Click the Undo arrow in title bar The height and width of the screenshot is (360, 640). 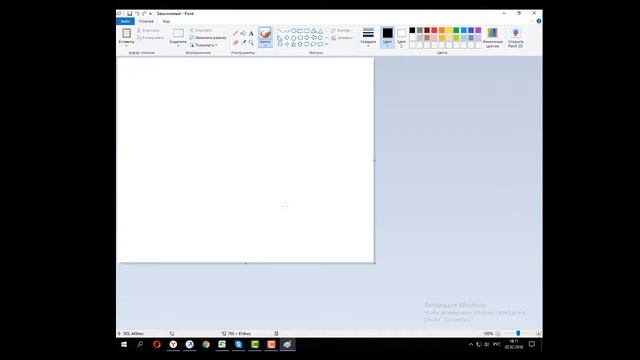(137, 13)
